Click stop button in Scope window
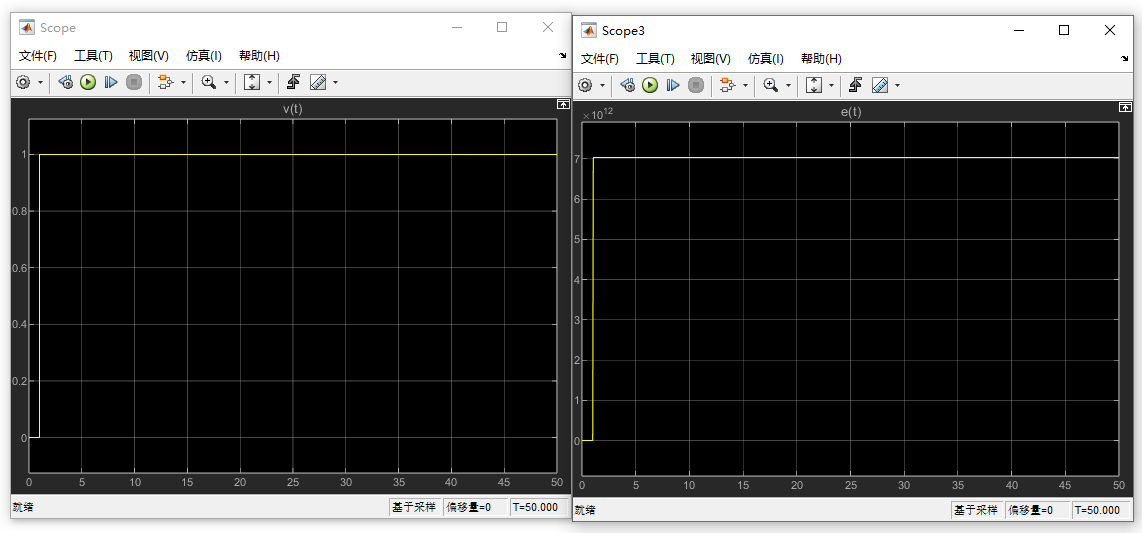The width and height of the screenshot is (1142, 533). click(133, 82)
